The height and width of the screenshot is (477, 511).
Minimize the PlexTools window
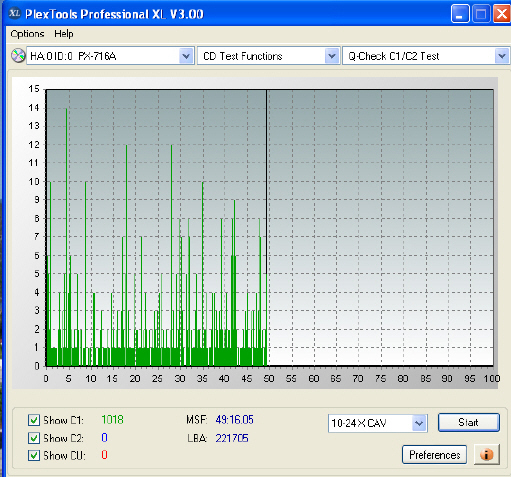[460, 14]
